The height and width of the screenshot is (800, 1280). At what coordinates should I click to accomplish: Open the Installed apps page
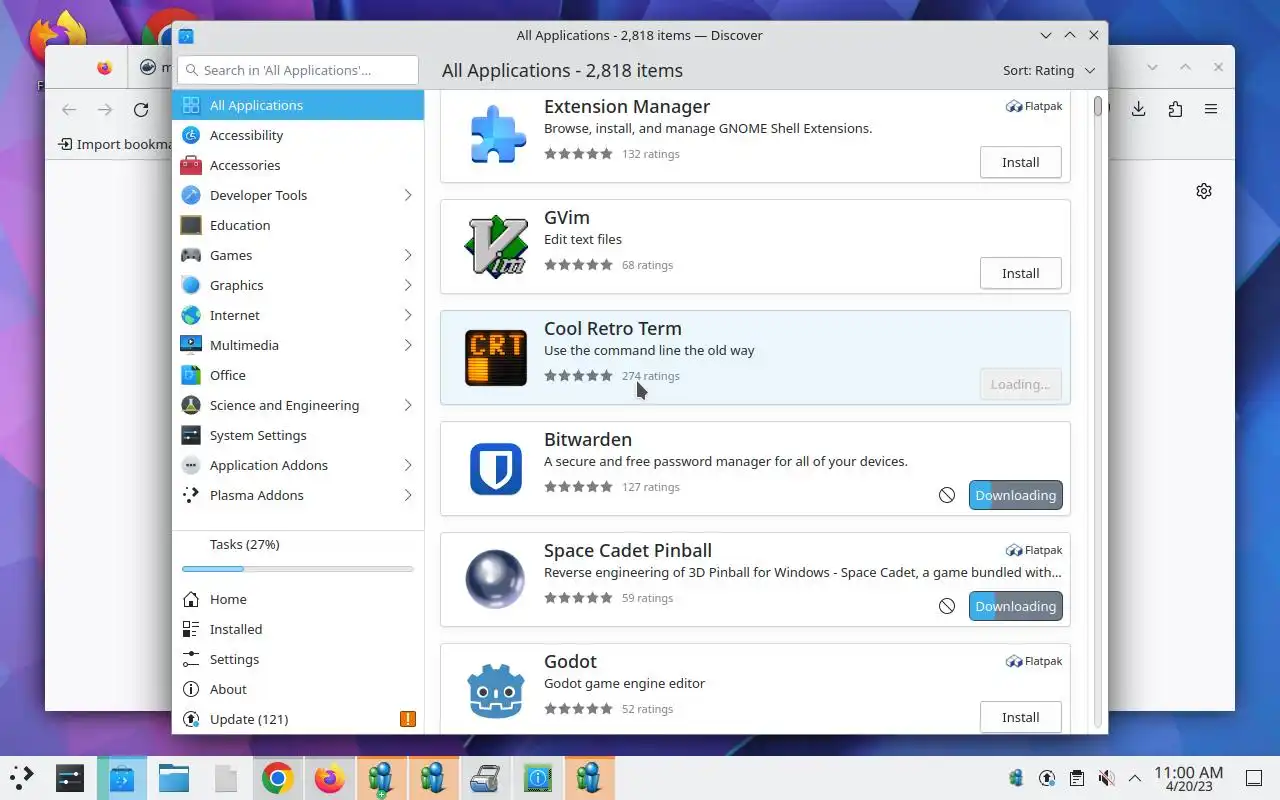[x=298, y=629]
